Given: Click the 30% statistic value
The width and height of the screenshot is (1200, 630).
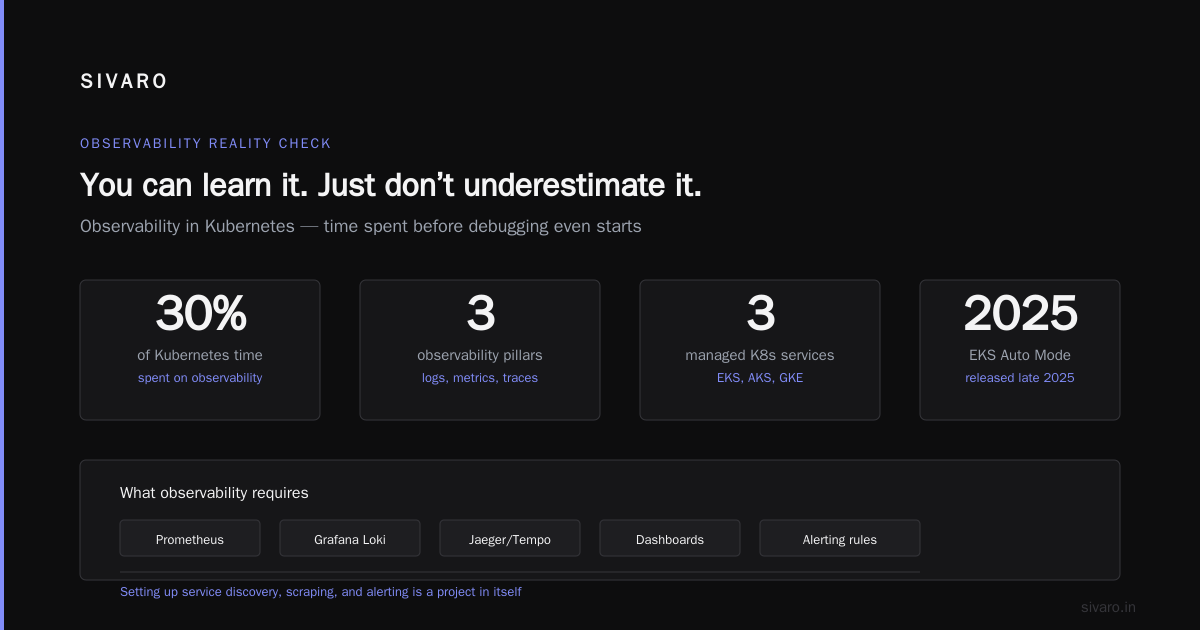Looking at the screenshot, I should [x=200, y=314].
